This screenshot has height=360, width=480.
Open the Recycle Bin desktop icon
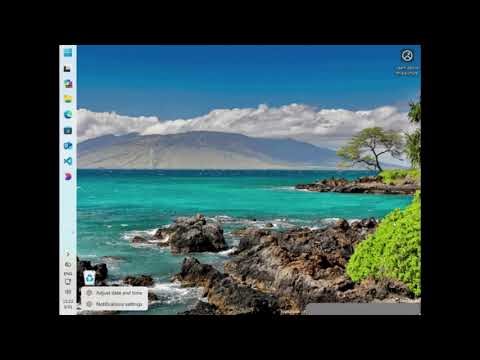tap(89, 278)
